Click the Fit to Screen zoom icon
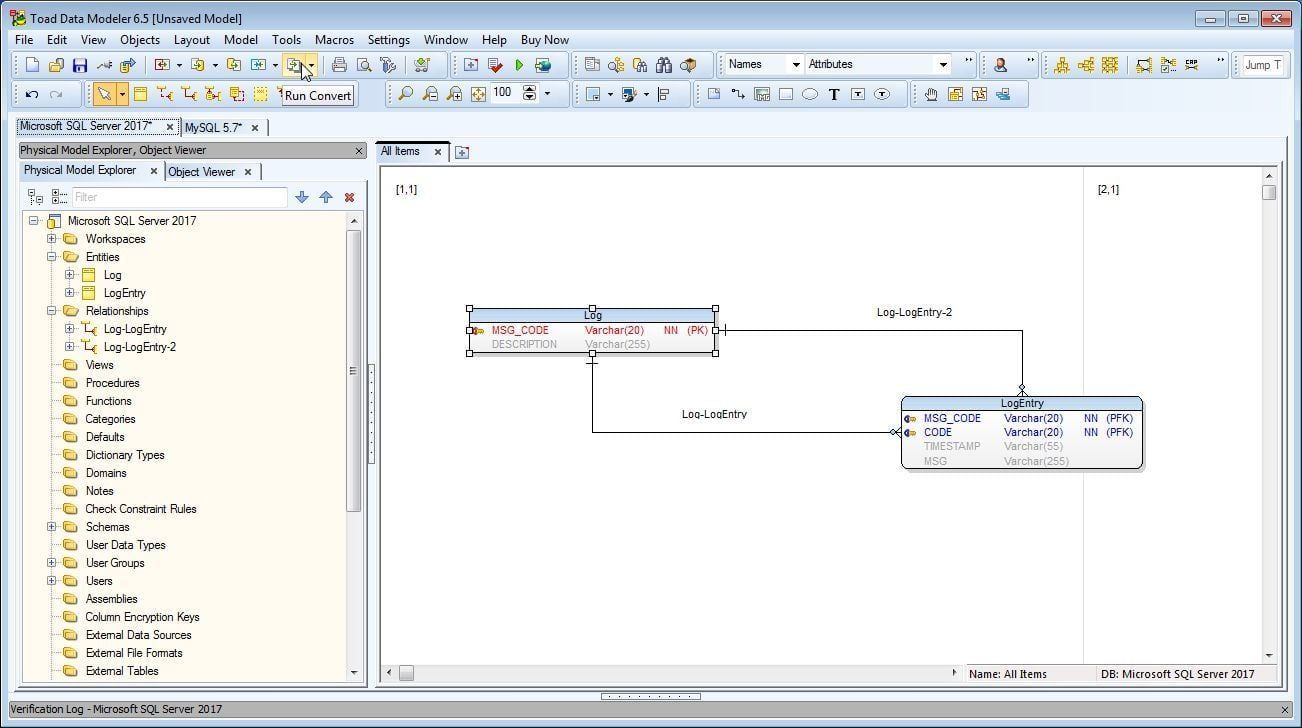Screen dimensions: 1302x728 [x=478, y=94]
